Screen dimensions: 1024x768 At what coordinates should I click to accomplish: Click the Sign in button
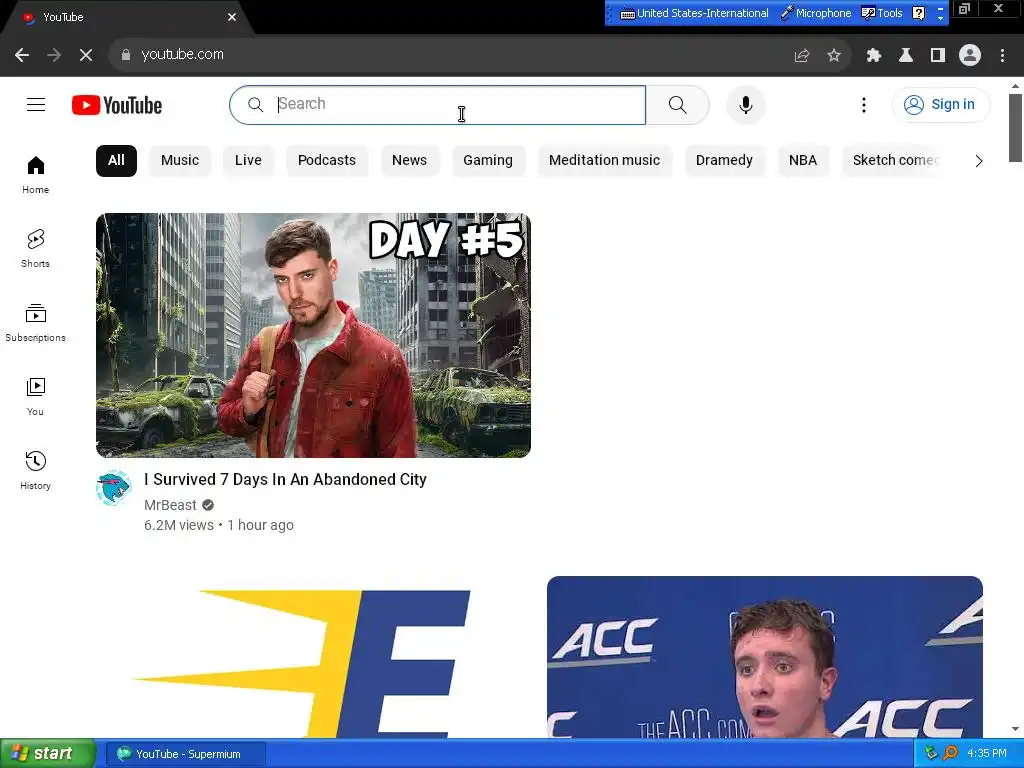tap(941, 104)
